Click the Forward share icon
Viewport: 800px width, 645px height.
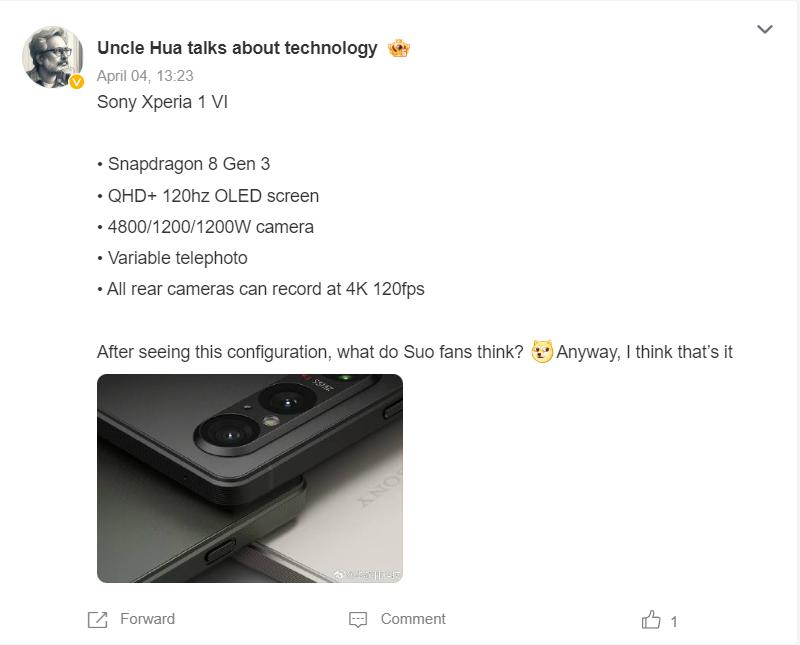coord(97,619)
